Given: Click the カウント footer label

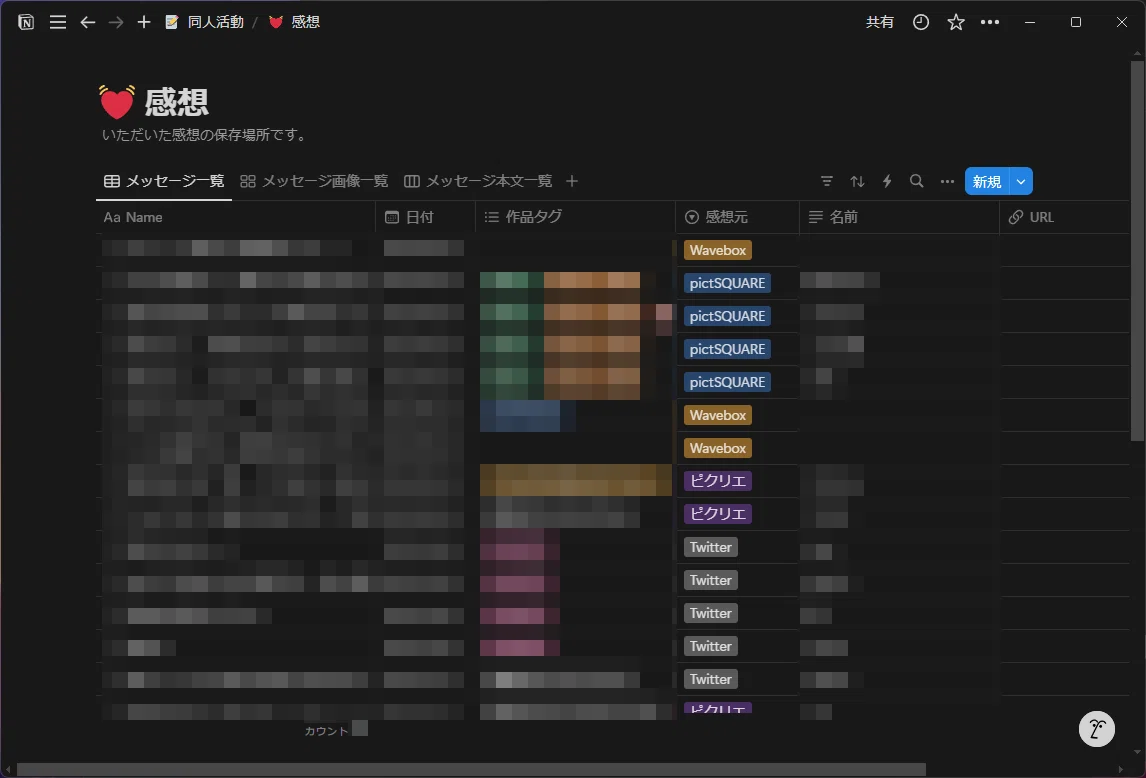Looking at the screenshot, I should pyautogui.click(x=326, y=730).
